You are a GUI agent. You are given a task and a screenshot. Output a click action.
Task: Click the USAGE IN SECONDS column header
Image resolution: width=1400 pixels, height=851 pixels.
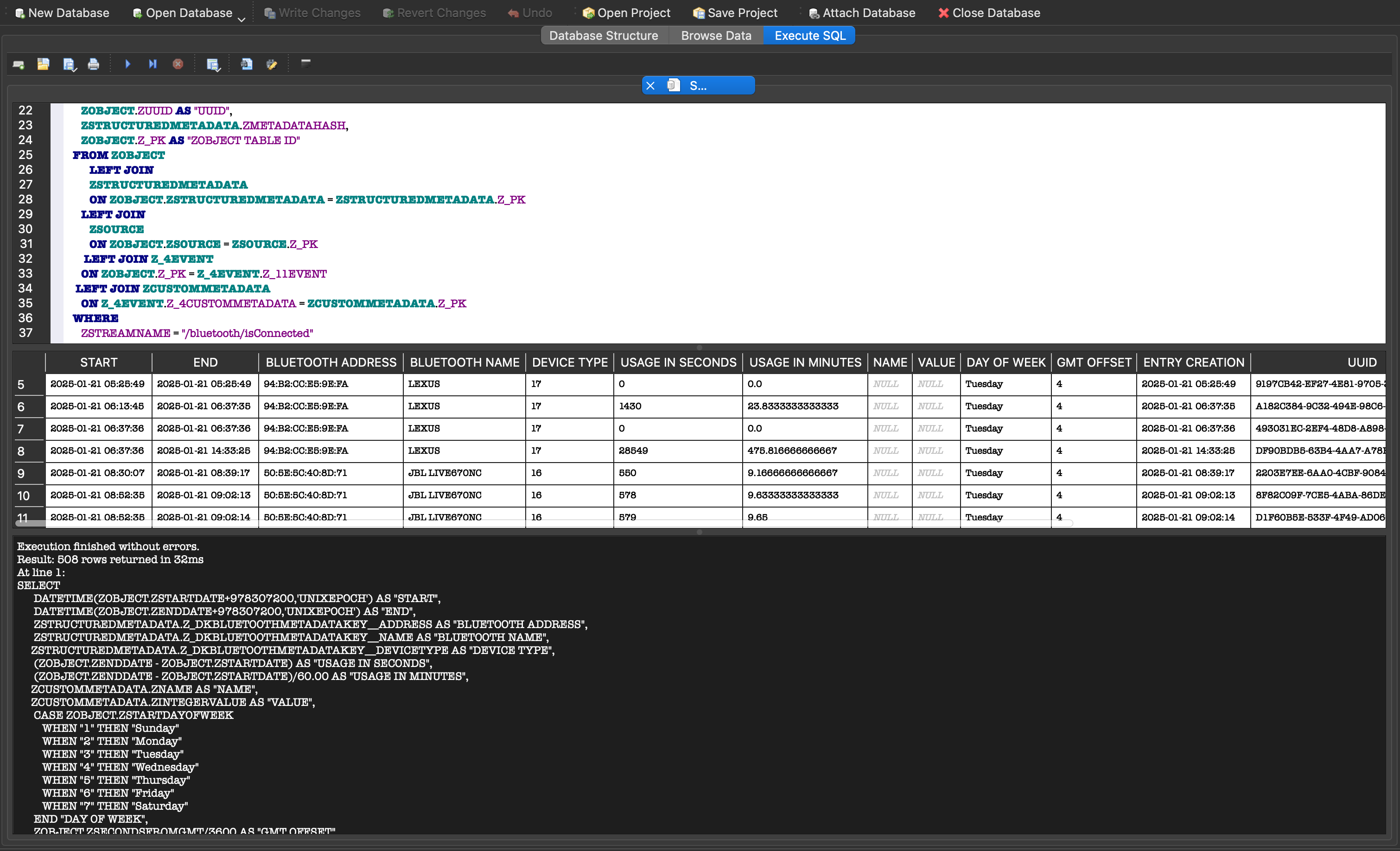click(678, 362)
